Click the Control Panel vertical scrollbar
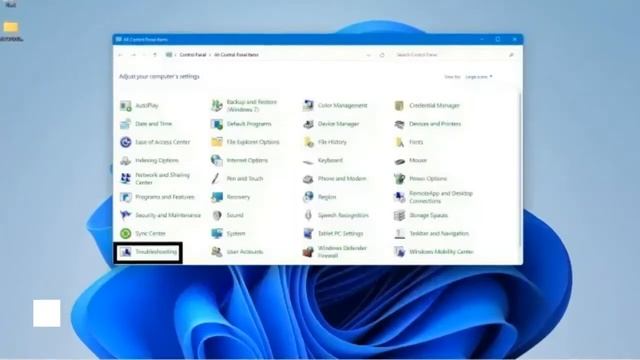Image resolution: width=640 pixels, height=360 pixels. [x=520, y=171]
